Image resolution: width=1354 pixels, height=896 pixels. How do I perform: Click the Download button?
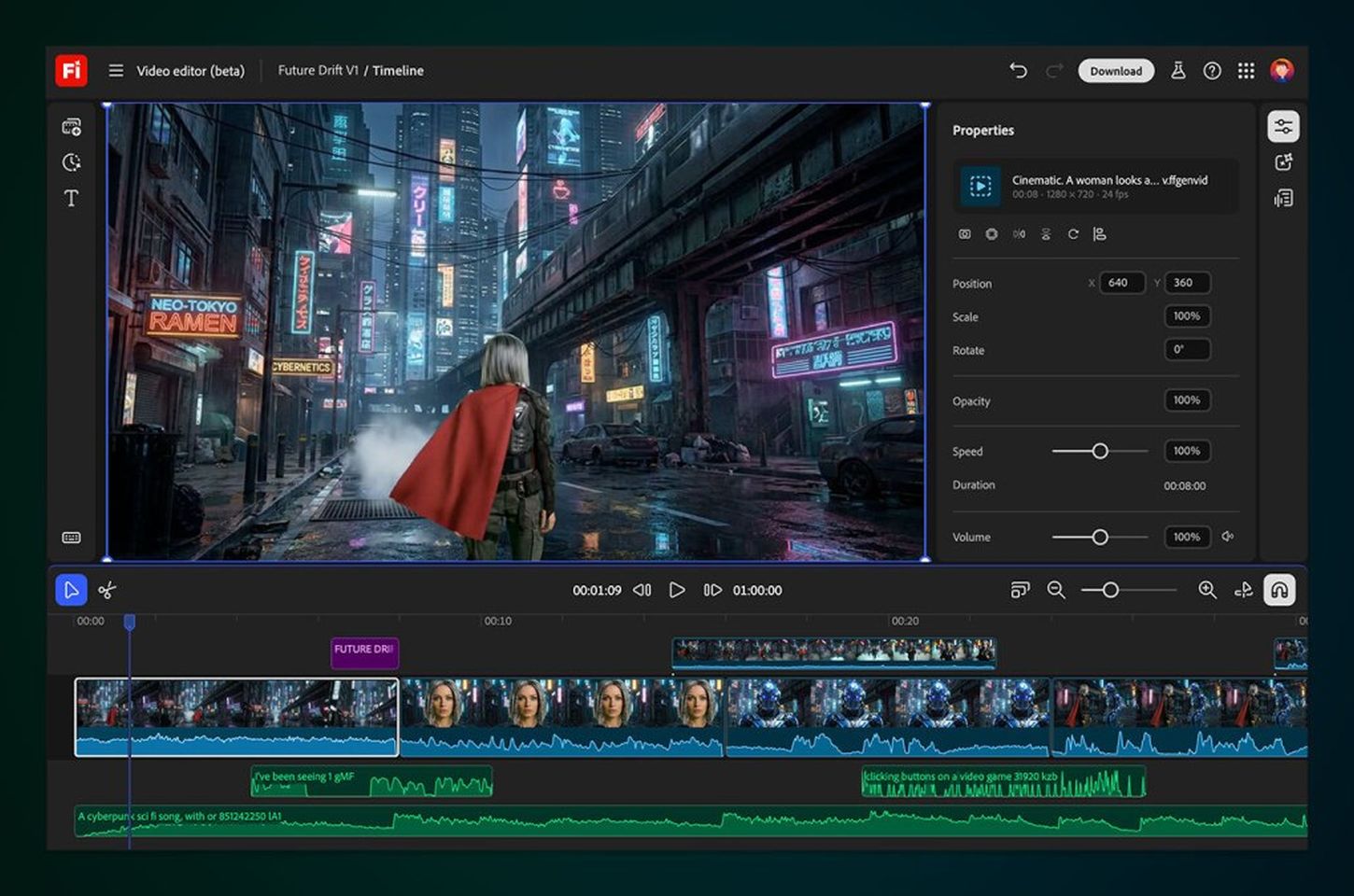pyautogui.click(x=1116, y=70)
